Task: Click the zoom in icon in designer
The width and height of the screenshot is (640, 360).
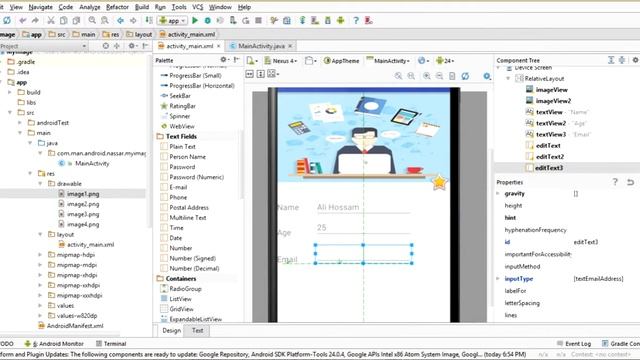Action: click(x=427, y=76)
